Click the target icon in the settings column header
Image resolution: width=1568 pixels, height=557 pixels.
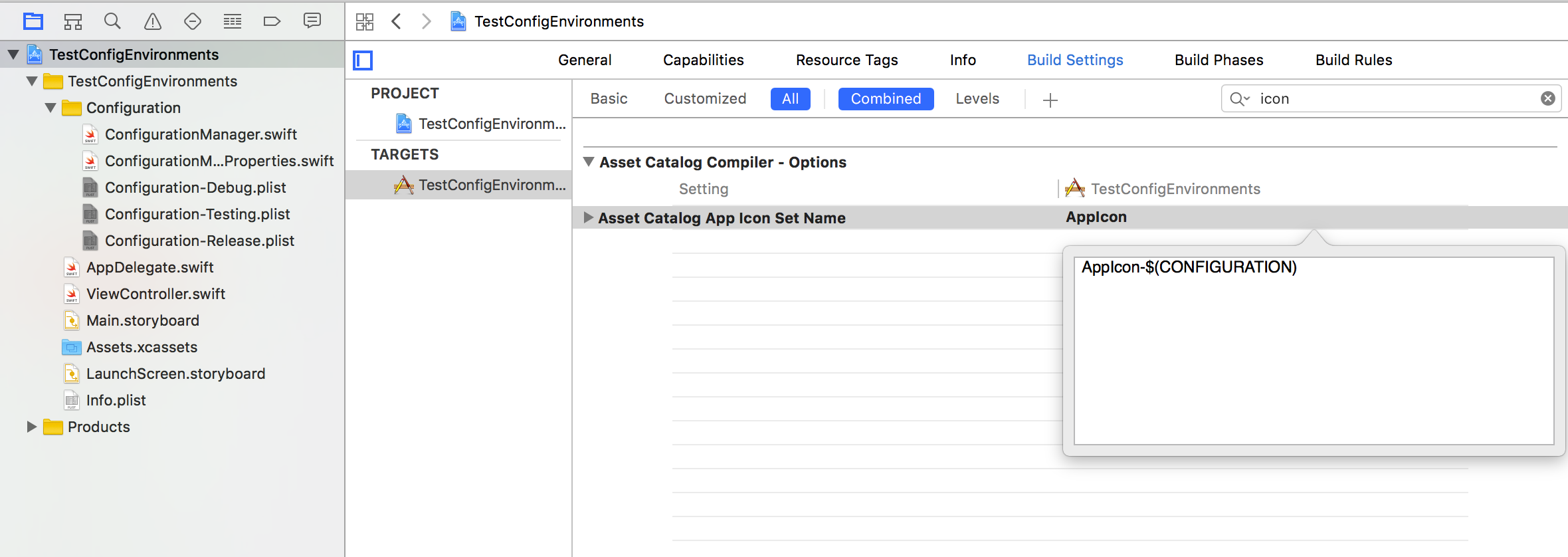(1075, 189)
